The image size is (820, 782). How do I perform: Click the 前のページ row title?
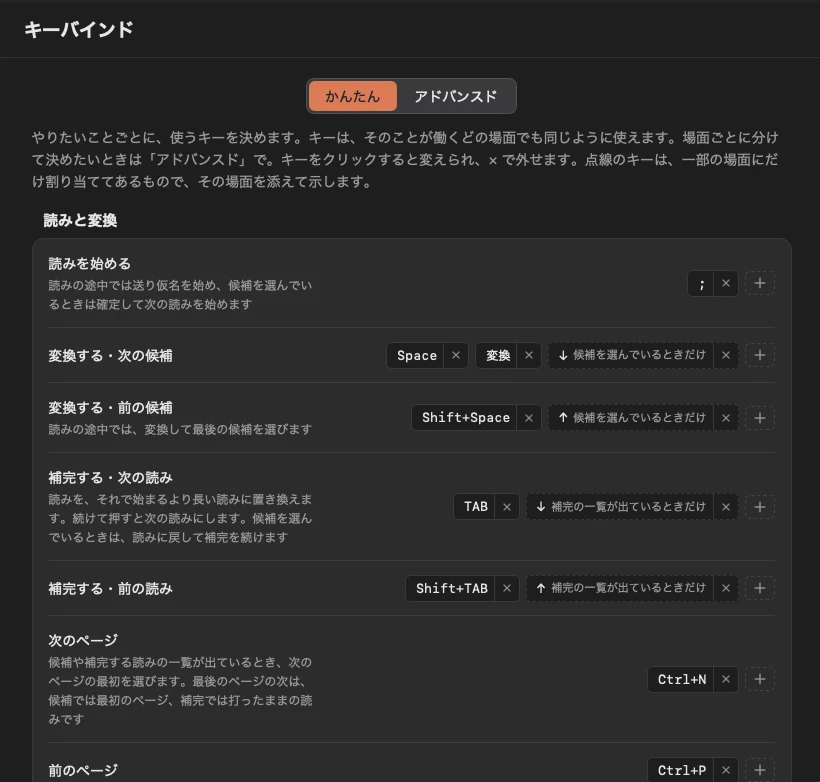[83, 770]
